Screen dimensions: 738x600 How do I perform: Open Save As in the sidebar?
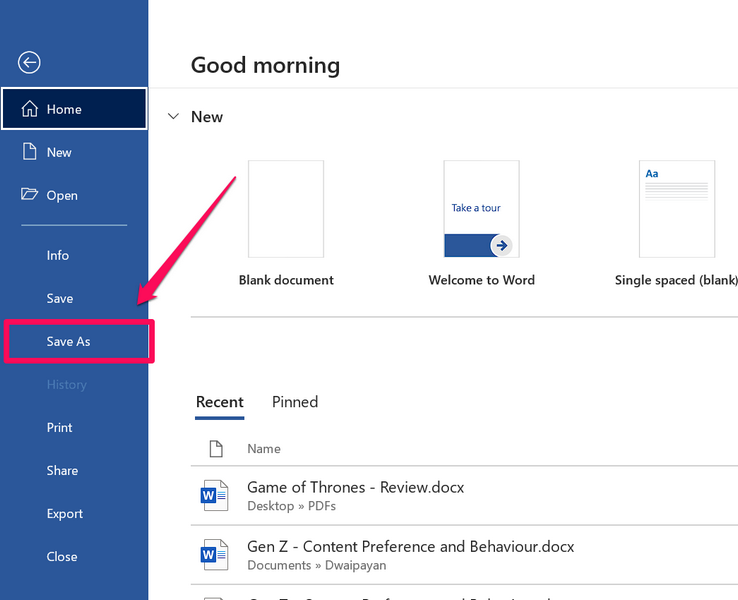coord(68,342)
